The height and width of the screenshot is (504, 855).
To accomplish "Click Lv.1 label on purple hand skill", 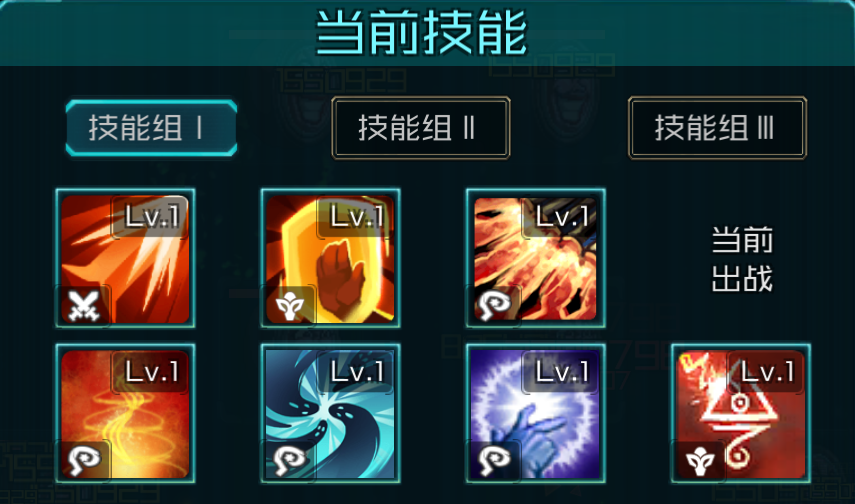I will click(x=562, y=372).
